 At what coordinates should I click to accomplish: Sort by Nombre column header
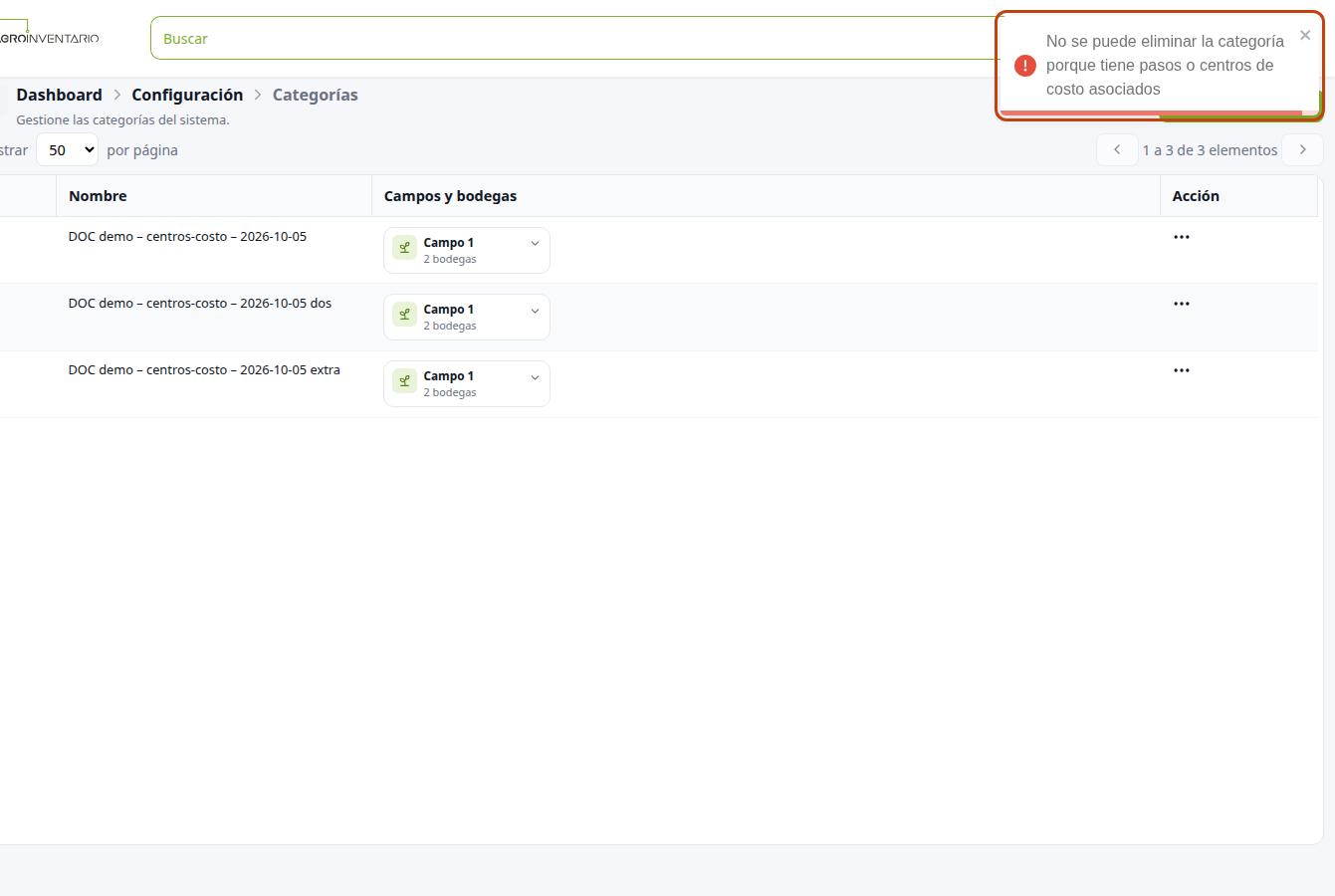point(98,196)
